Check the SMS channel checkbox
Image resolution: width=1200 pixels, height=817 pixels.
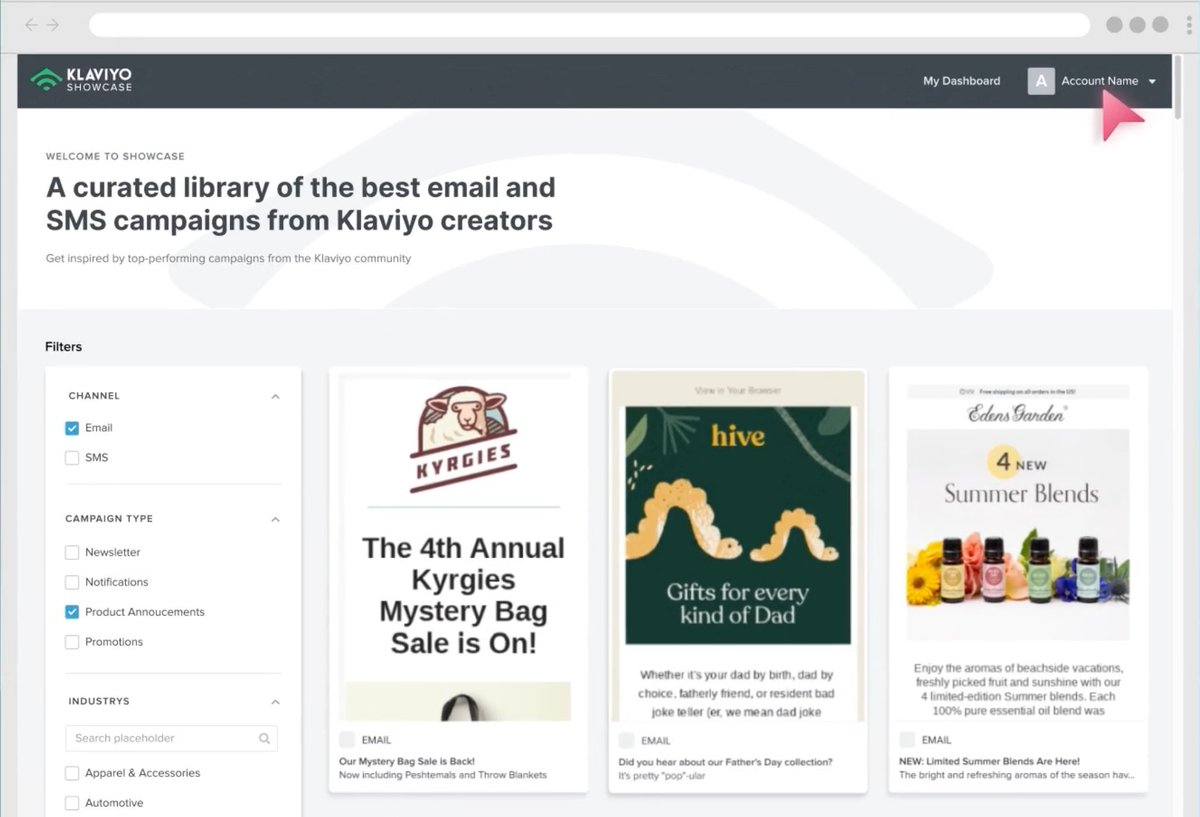[x=72, y=458]
